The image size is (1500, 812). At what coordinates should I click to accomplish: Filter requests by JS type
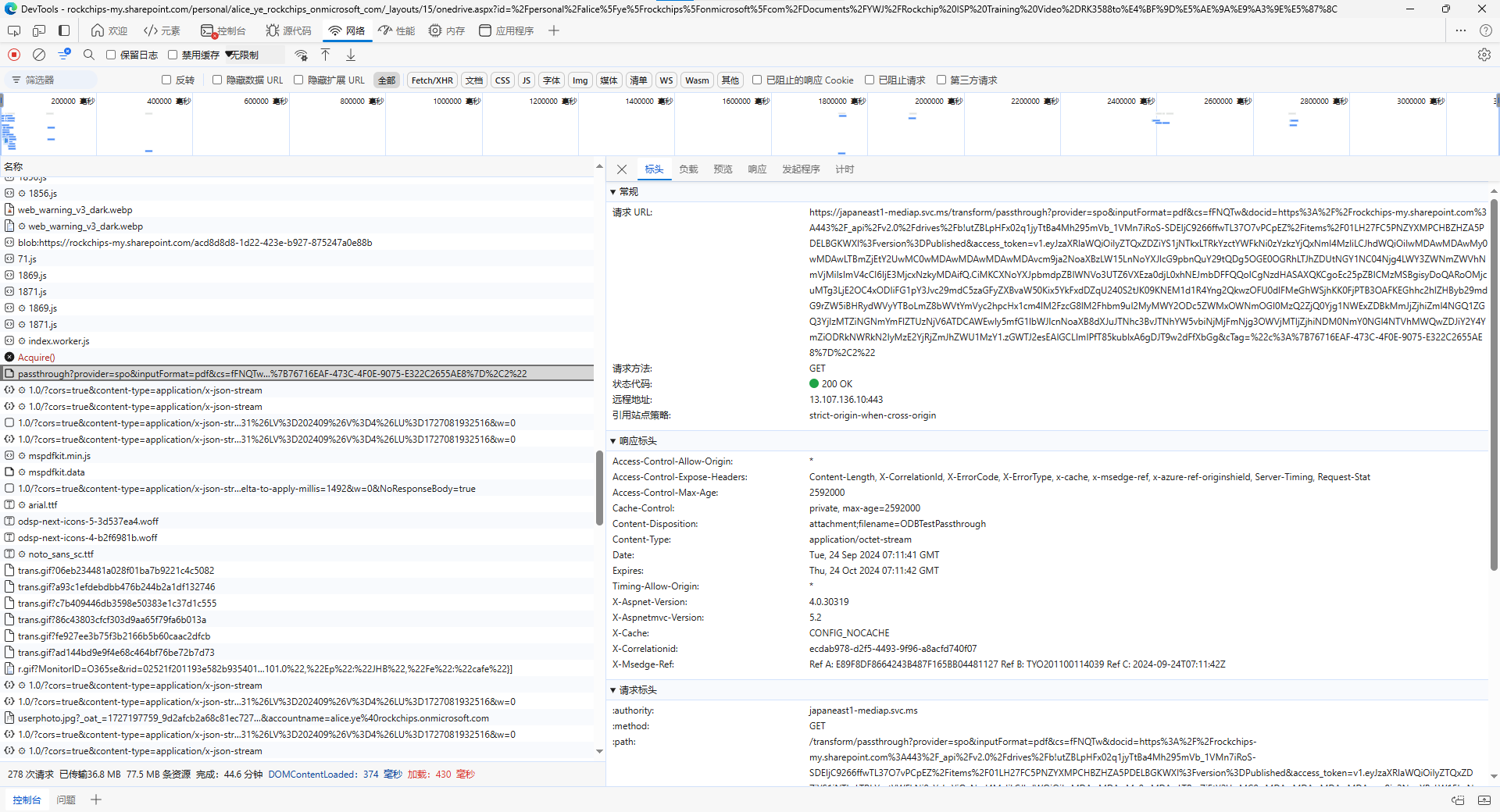click(x=527, y=80)
